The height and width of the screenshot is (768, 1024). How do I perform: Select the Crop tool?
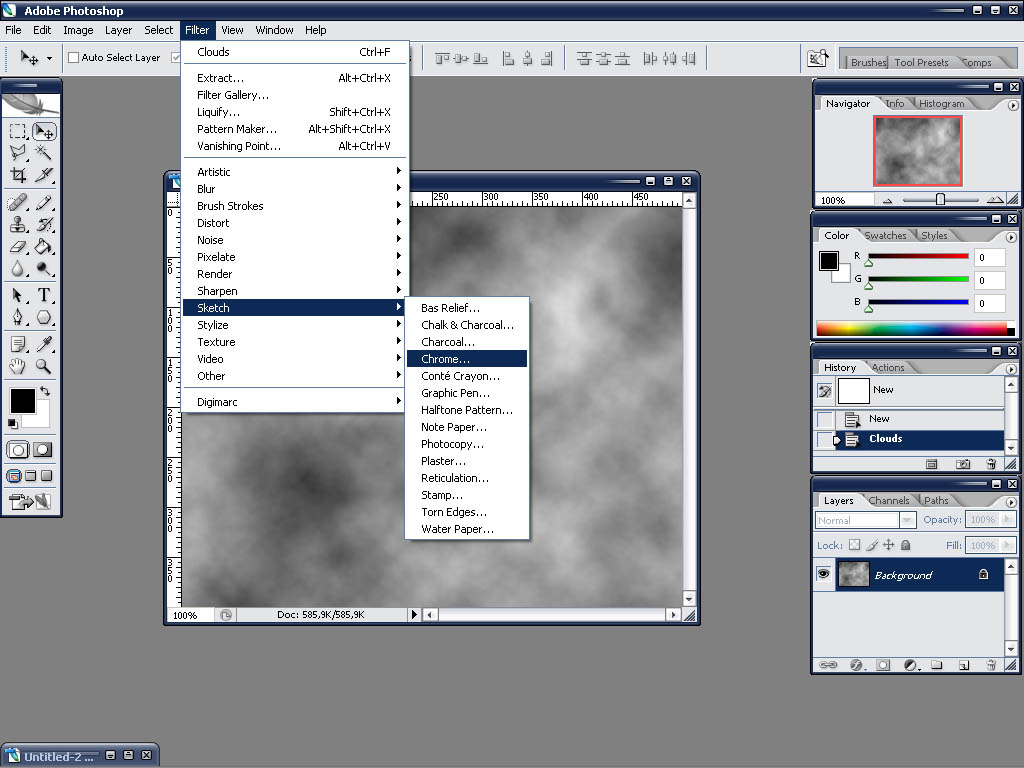[18, 175]
